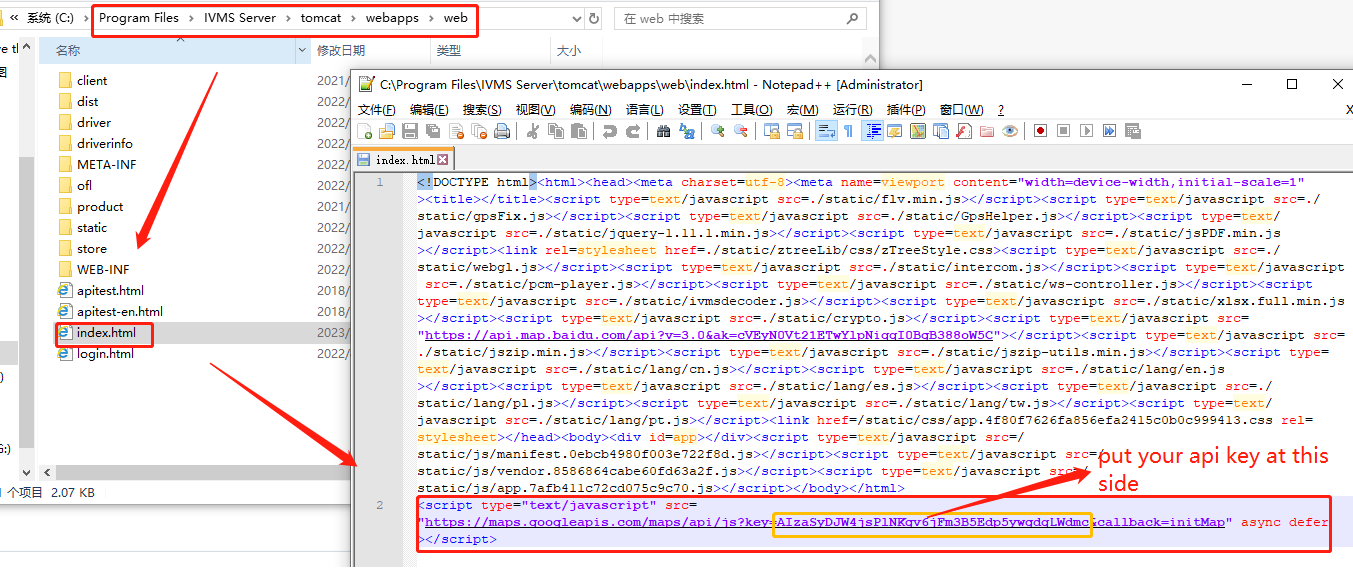
Task: Open the Function List panel icon
Action: click(963, 131)
